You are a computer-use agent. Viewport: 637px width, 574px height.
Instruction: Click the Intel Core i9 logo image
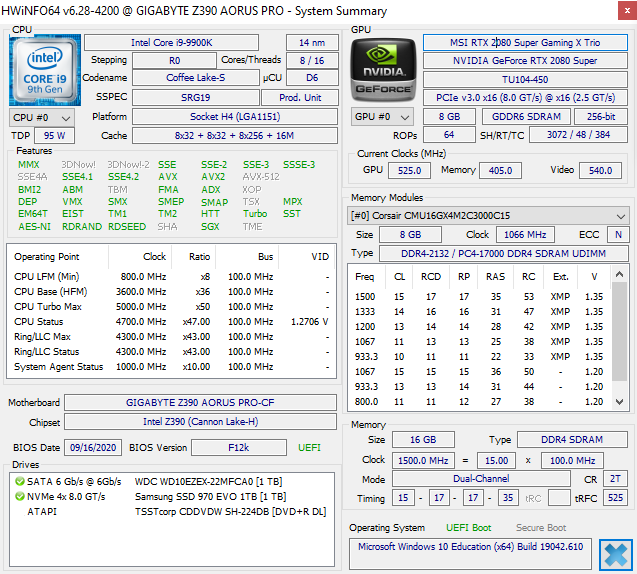pyautogui.click(x=45, y=70)
